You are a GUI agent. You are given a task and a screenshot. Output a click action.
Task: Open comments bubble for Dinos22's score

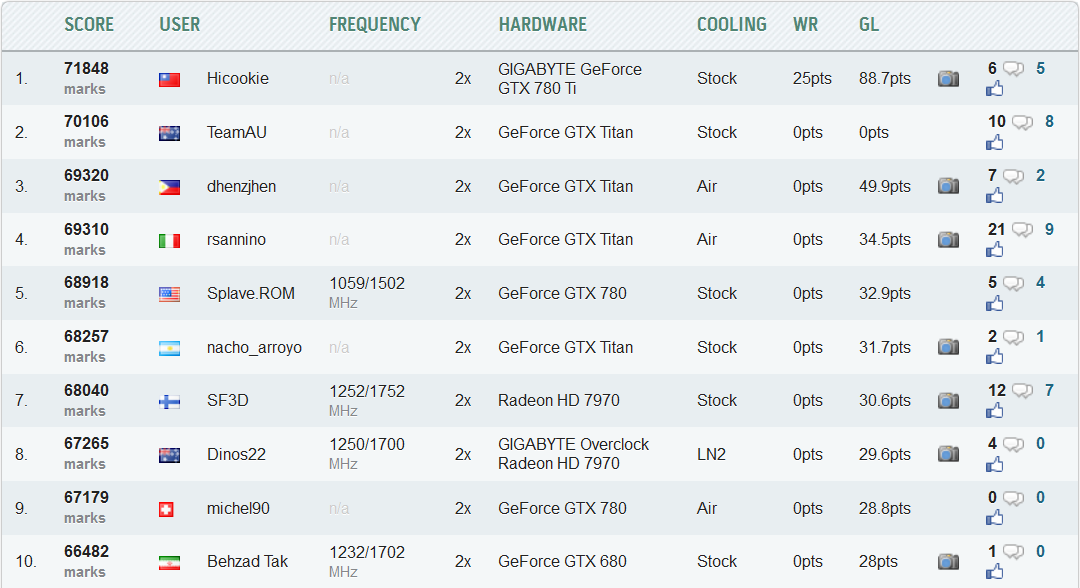pos(1013,445)
